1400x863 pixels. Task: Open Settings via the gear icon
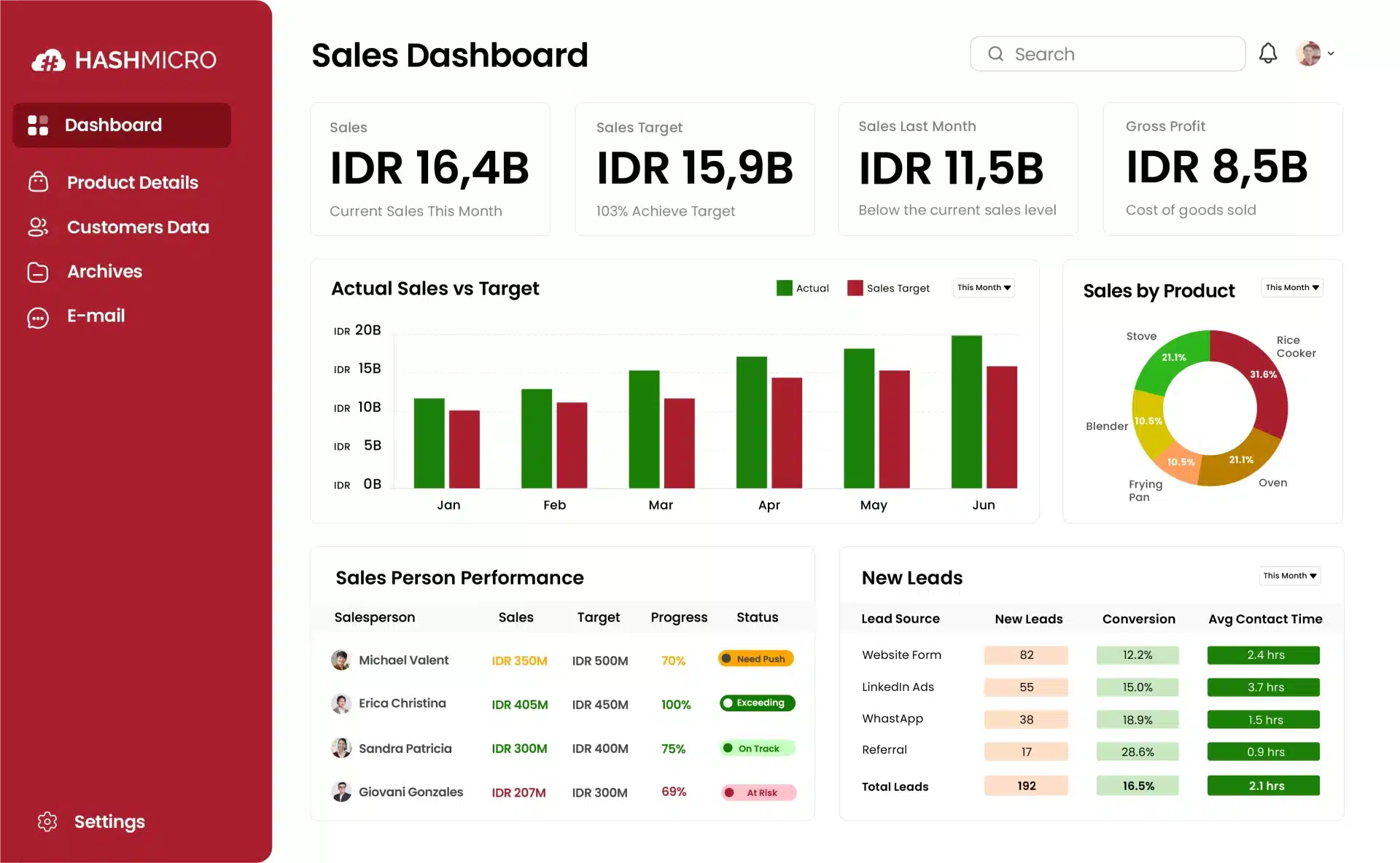[46, 821]
